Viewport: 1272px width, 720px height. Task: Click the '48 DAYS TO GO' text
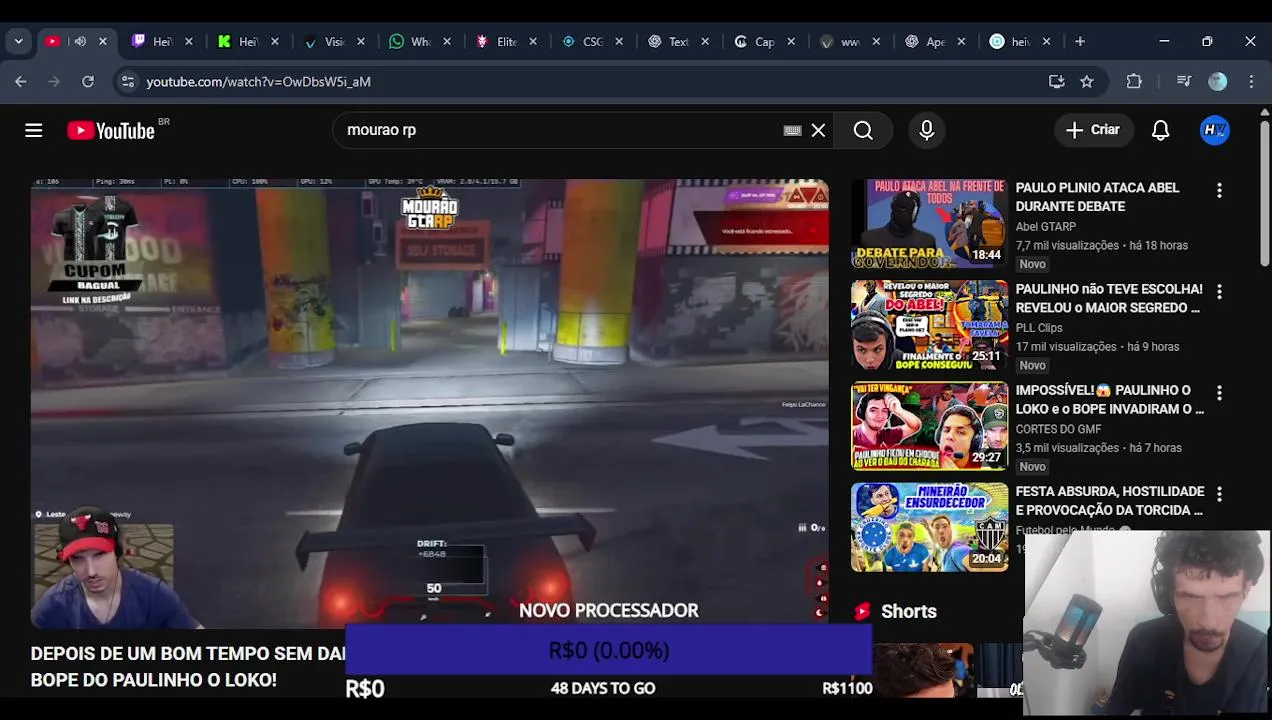603,688
